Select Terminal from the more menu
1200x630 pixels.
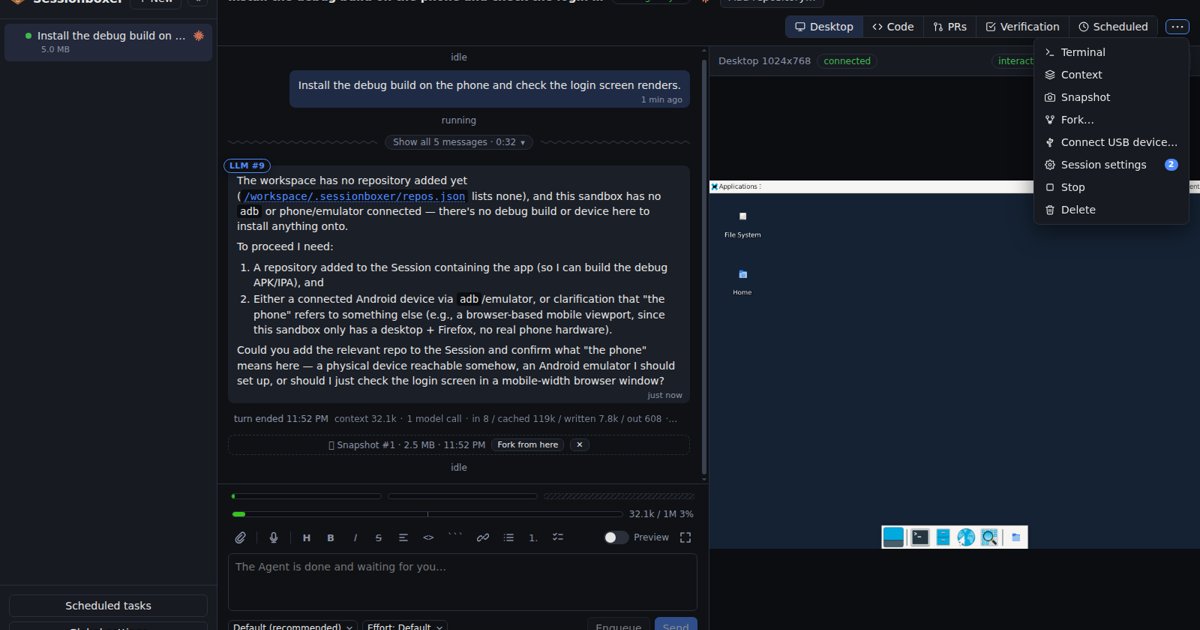pos(1111,52)
